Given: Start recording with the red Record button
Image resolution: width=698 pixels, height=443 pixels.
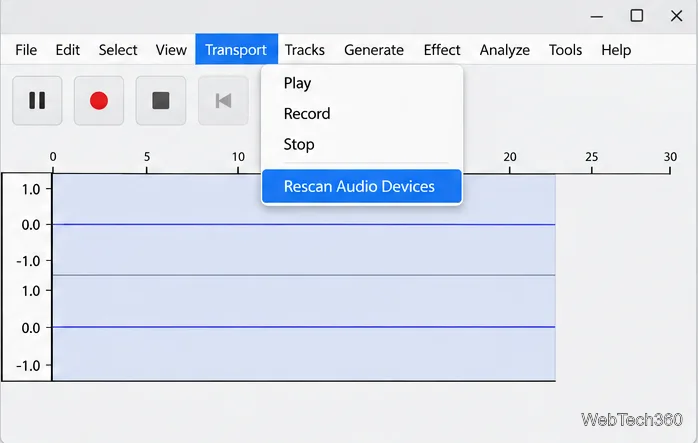Looking at the screenshot, I should pos(99,100).
